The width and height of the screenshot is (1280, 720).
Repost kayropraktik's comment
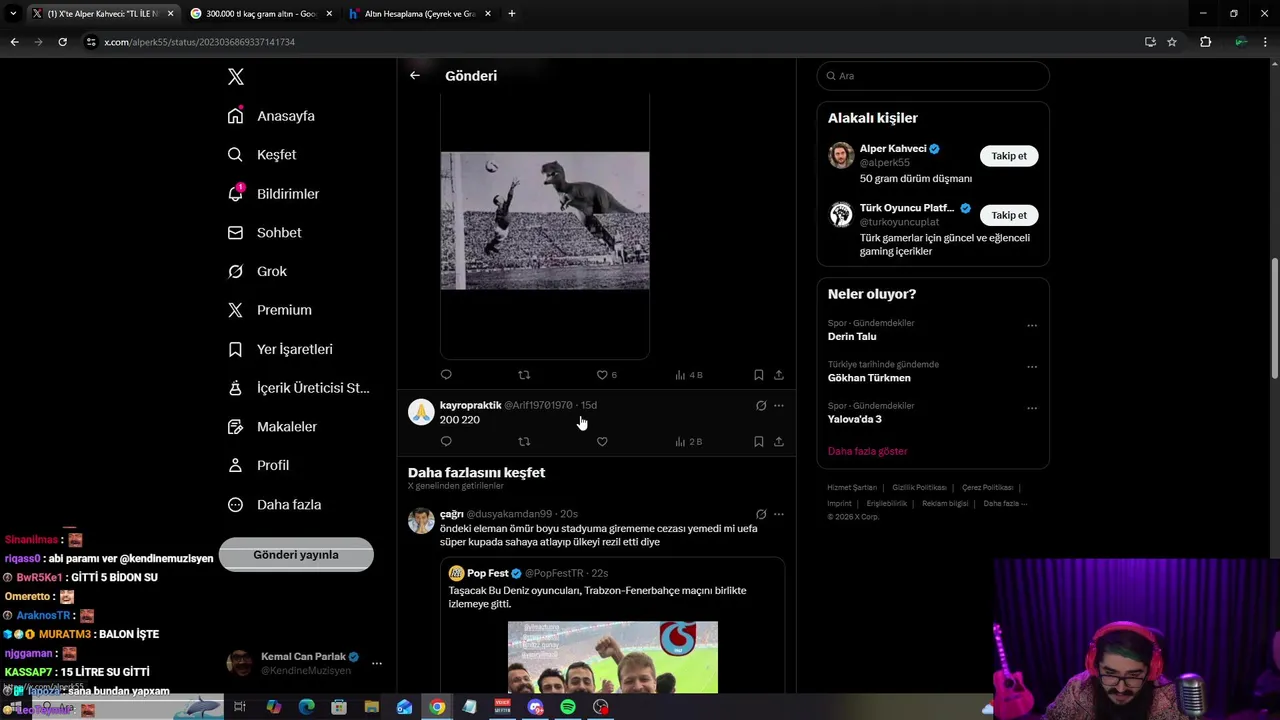click(524, 441)
